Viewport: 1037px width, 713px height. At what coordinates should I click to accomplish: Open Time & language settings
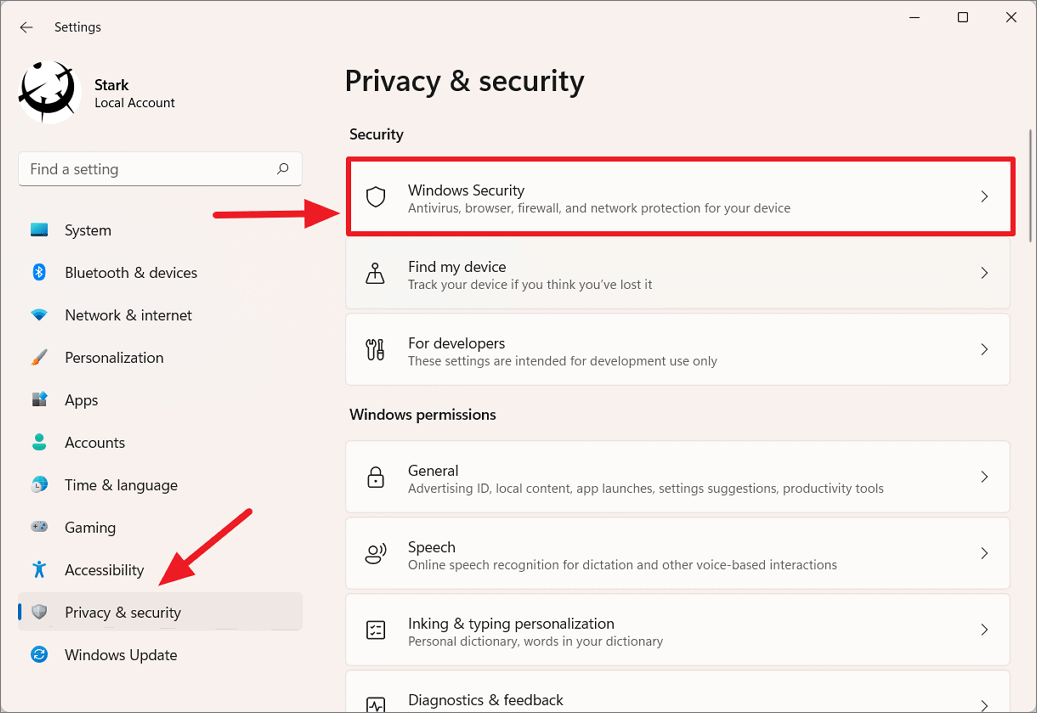[x=39, y=485]
